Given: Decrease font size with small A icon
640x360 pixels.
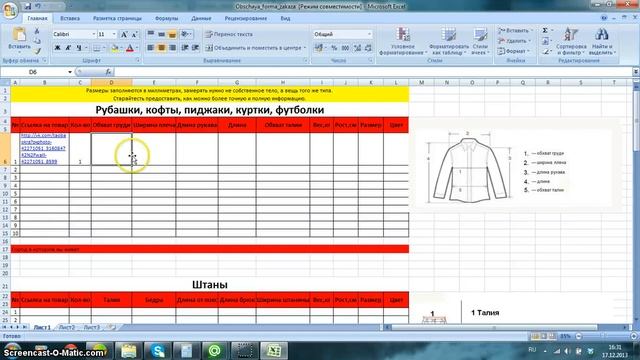Looking at the screenshot, I should coord(134,34).
